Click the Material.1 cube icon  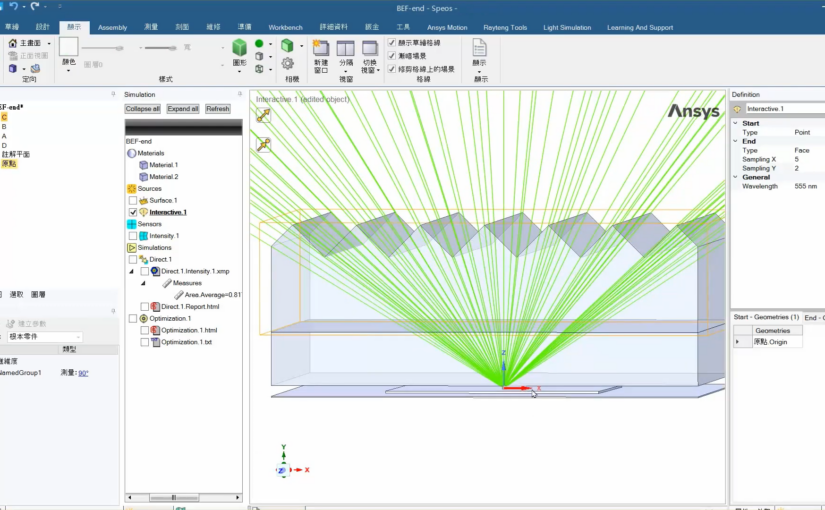pyautogui.click(x=143, y=165)
